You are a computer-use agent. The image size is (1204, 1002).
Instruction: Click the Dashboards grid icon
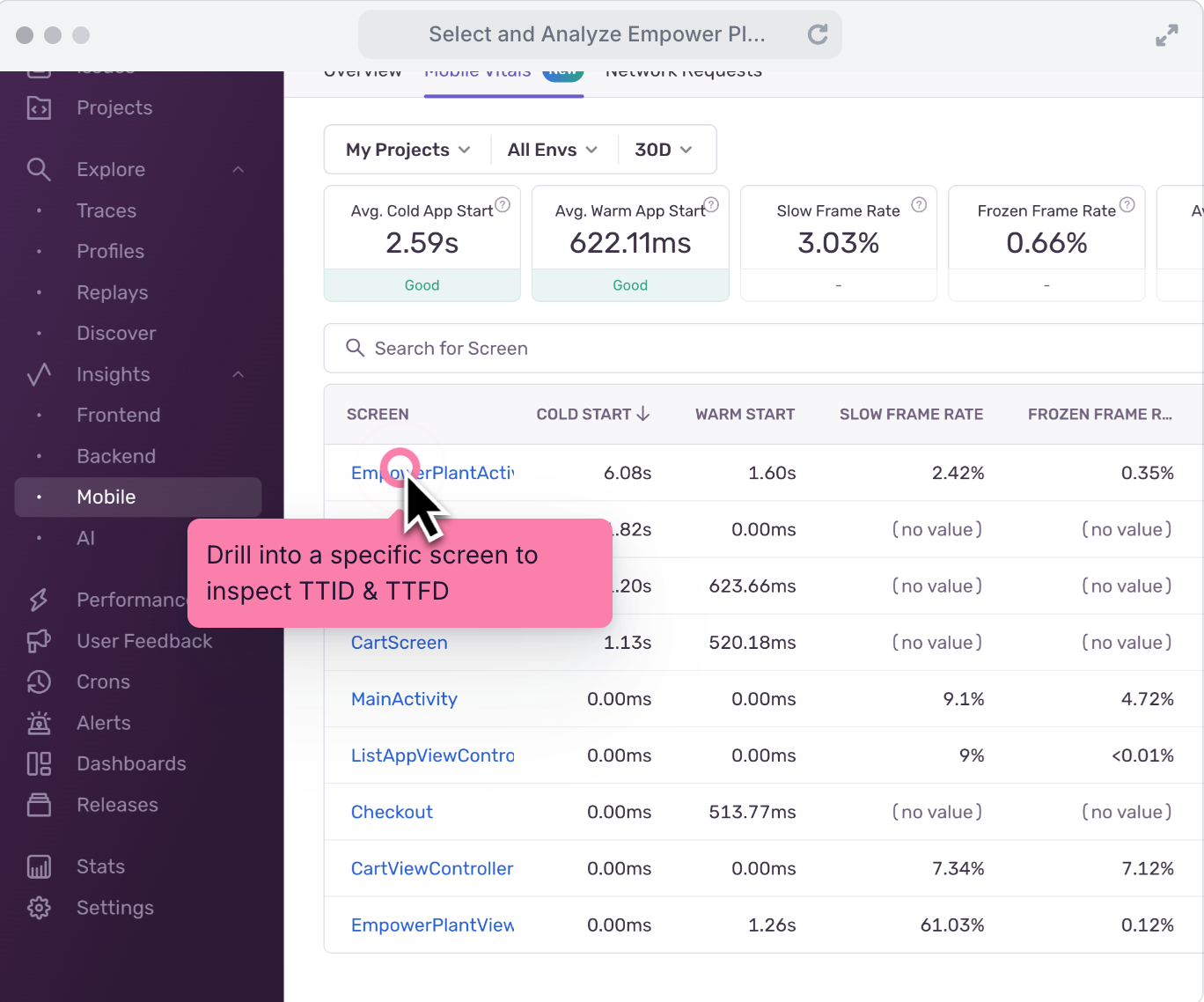(x=39, y=763)
